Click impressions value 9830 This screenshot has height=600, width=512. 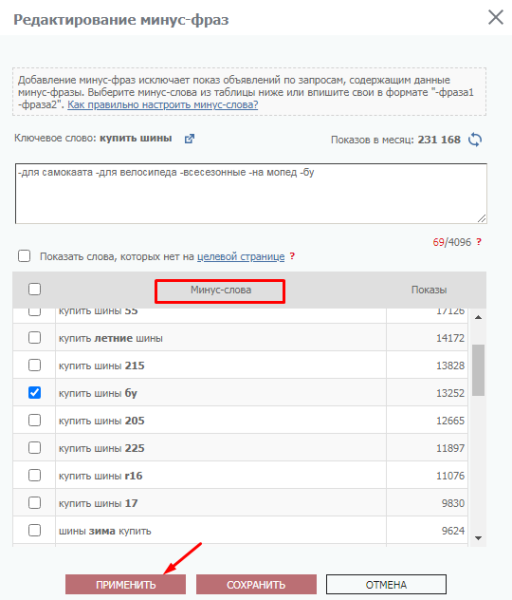coord(453,504)
